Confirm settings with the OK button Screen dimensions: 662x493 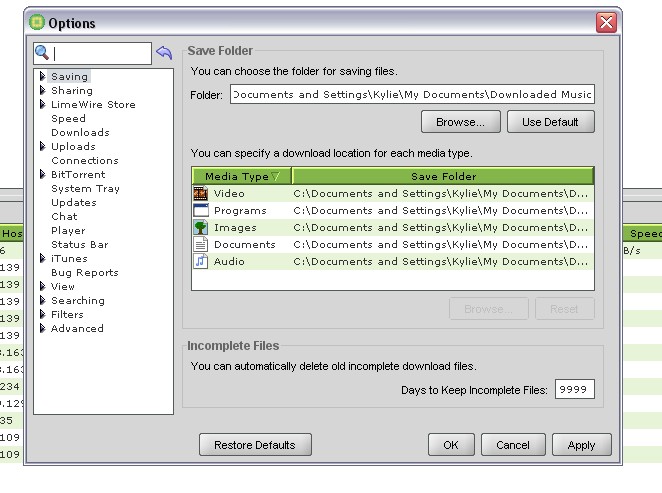[x=451, y=445]
